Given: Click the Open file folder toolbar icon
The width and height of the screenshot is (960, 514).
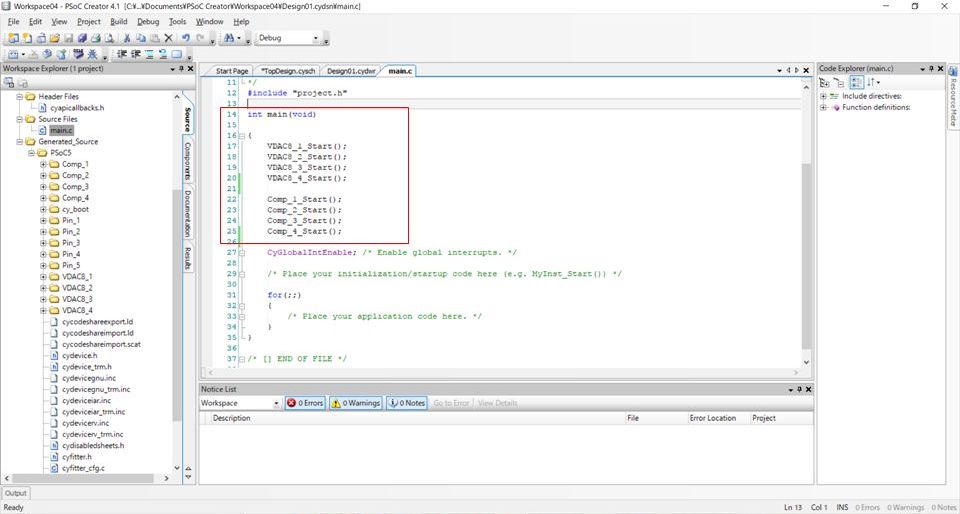Looking at the screenshot, I should pyautogui.click(x=54, y=38).
